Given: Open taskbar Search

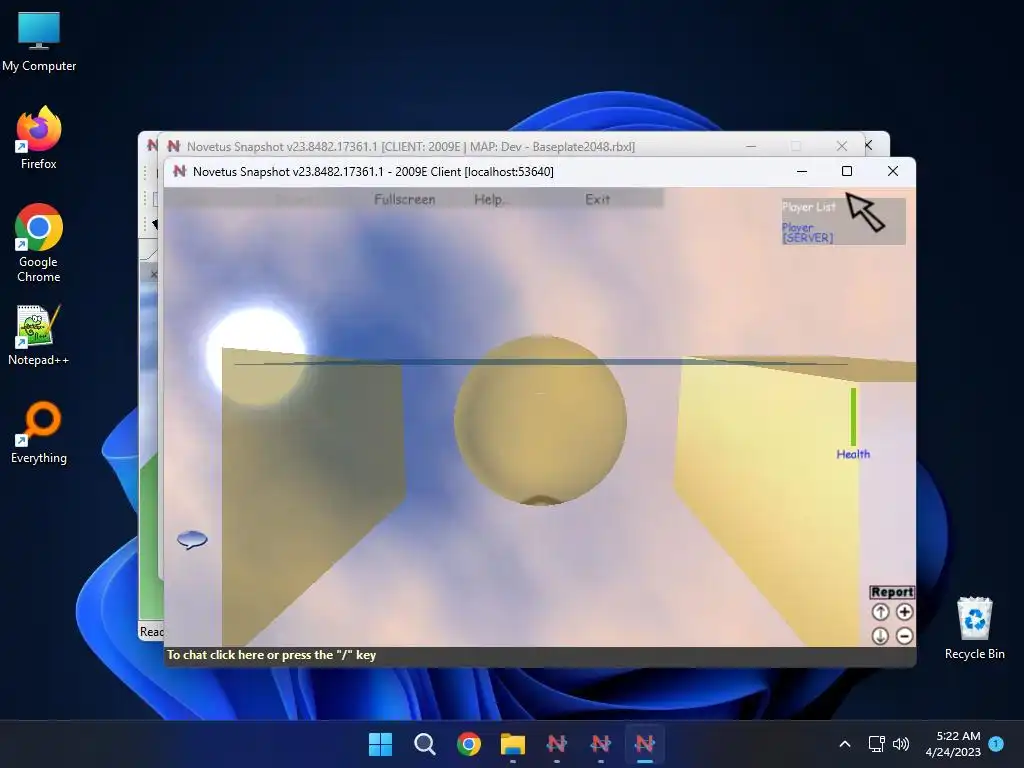Looking at the screenshot, I should [x=424, y=744].
